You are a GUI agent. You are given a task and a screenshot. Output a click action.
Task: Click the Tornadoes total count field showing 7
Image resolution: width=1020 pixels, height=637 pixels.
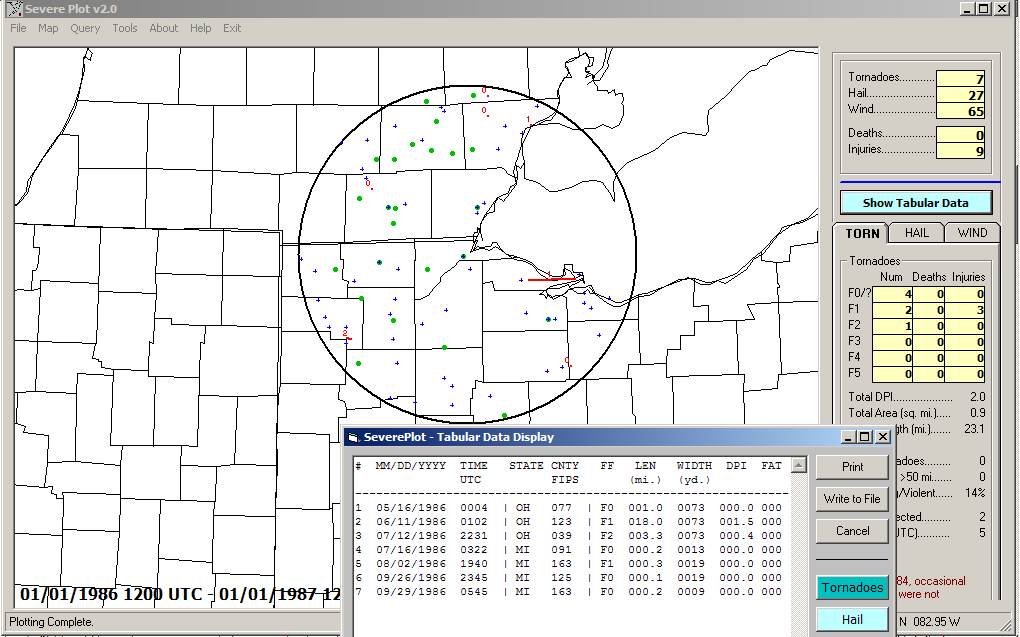960,79
